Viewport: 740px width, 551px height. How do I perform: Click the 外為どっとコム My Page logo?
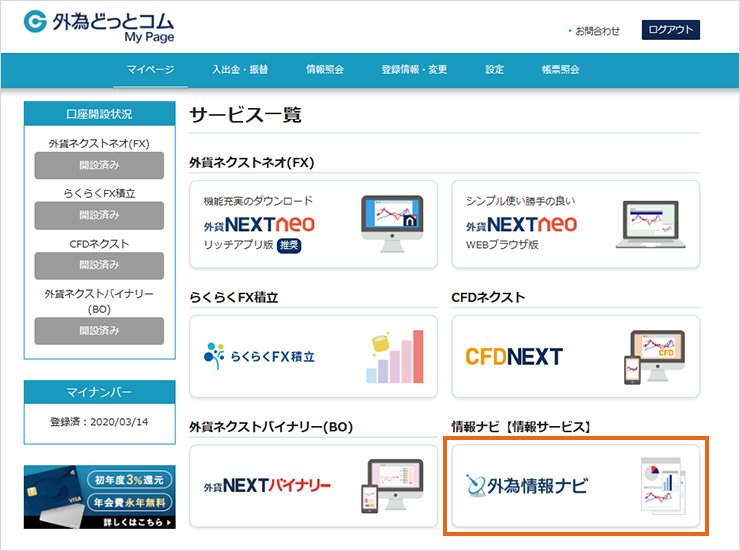click(102, 27)
